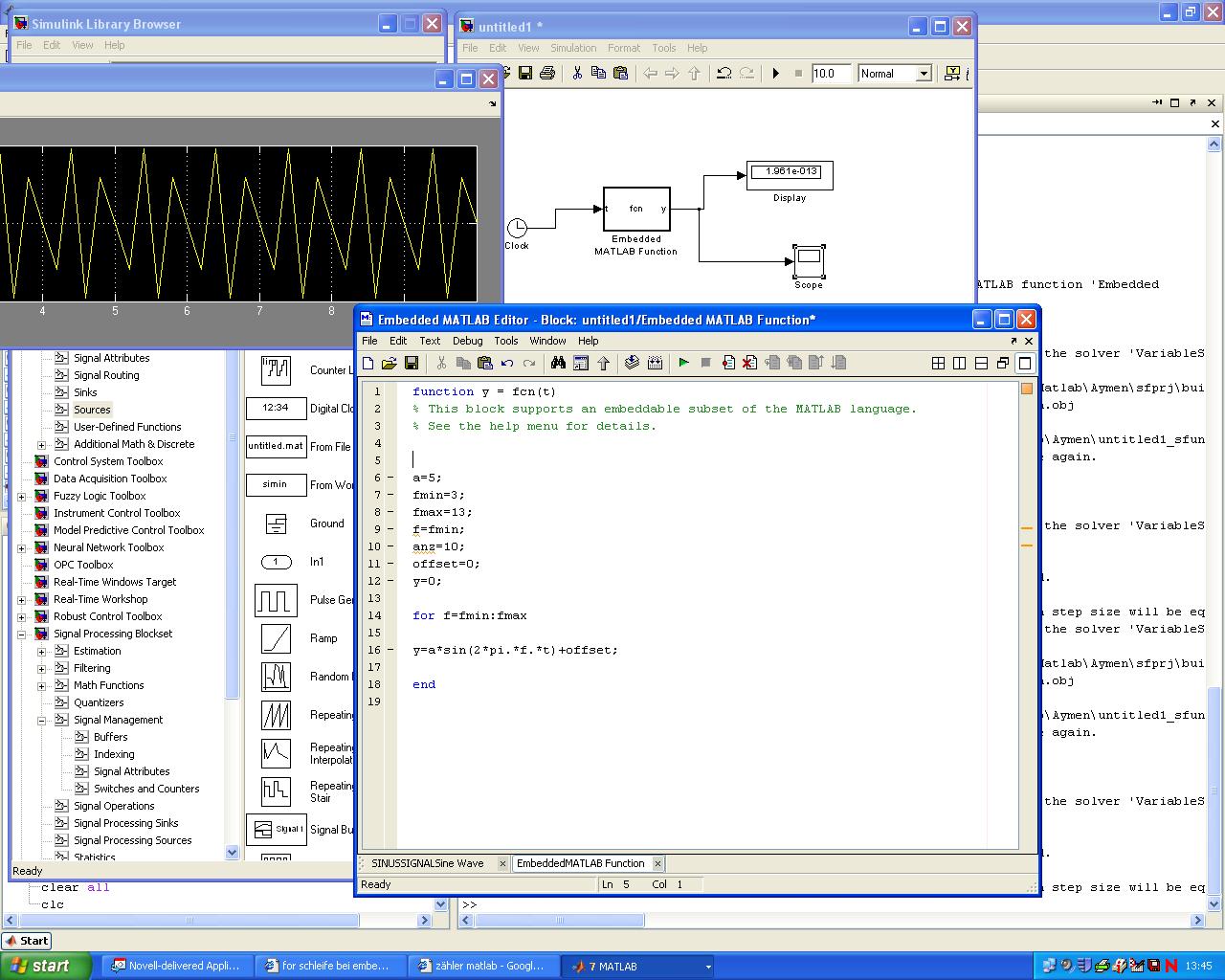
Task: Click the simulation stop time field 10.0
Action: (x=830, y=74)
